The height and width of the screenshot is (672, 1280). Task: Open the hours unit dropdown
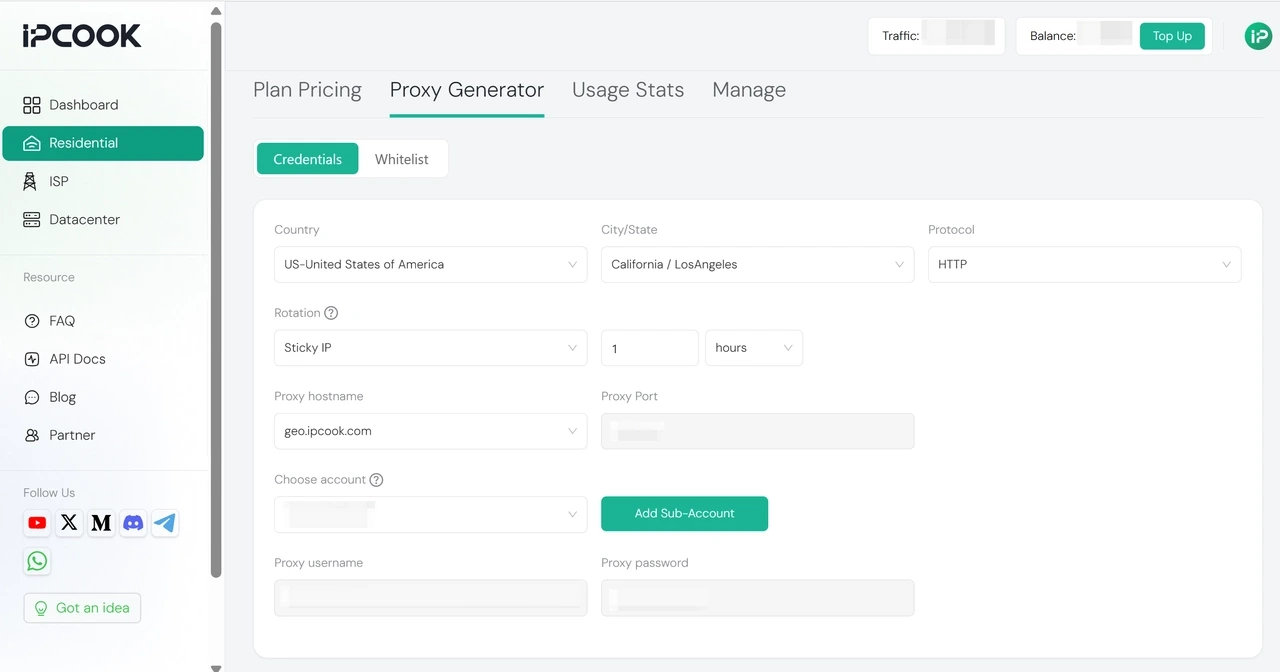coord(754,348)
